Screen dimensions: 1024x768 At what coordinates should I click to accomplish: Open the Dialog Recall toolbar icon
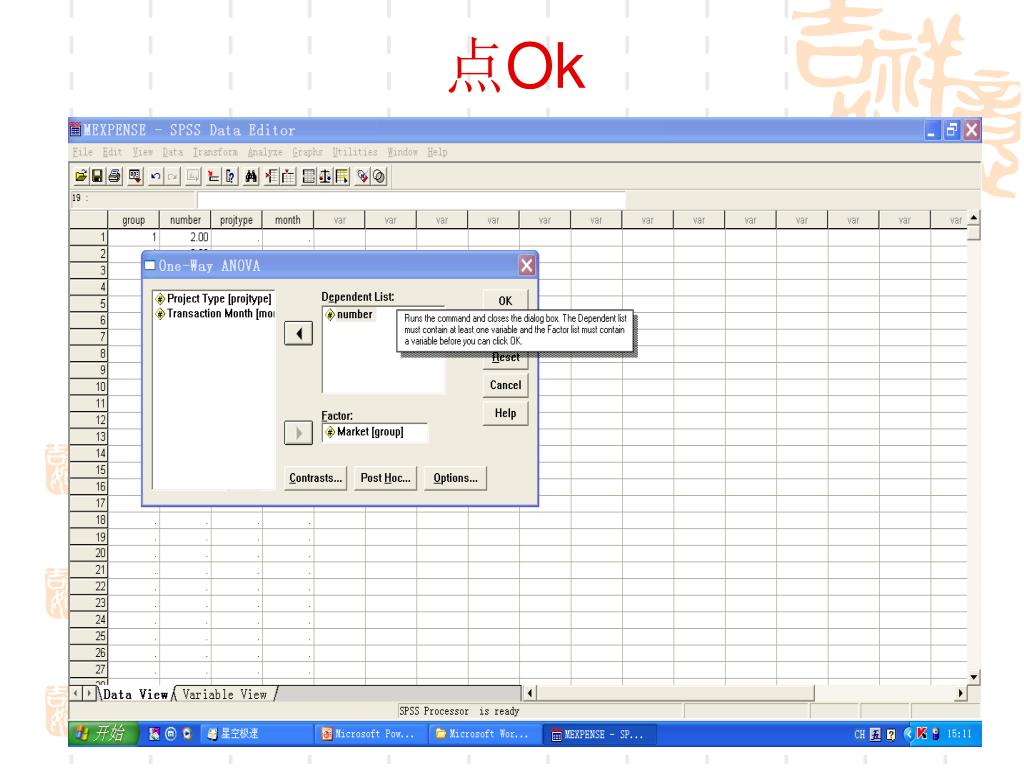[x=135, y=176]
